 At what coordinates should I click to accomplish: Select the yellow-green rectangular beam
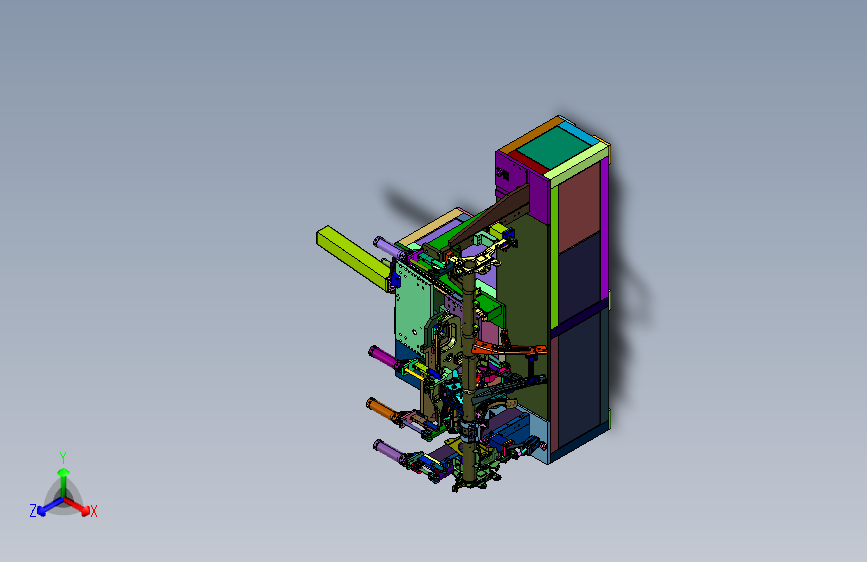click(x=353, y=257)
